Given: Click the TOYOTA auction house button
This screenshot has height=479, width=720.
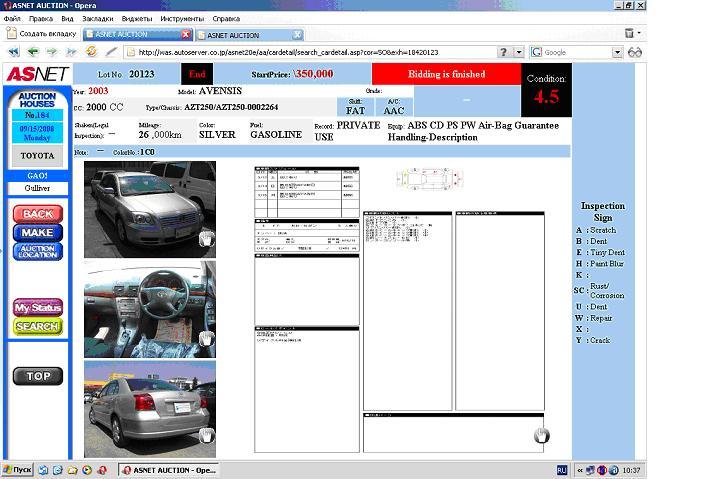Looking at the screenshot, I should 37,156.
